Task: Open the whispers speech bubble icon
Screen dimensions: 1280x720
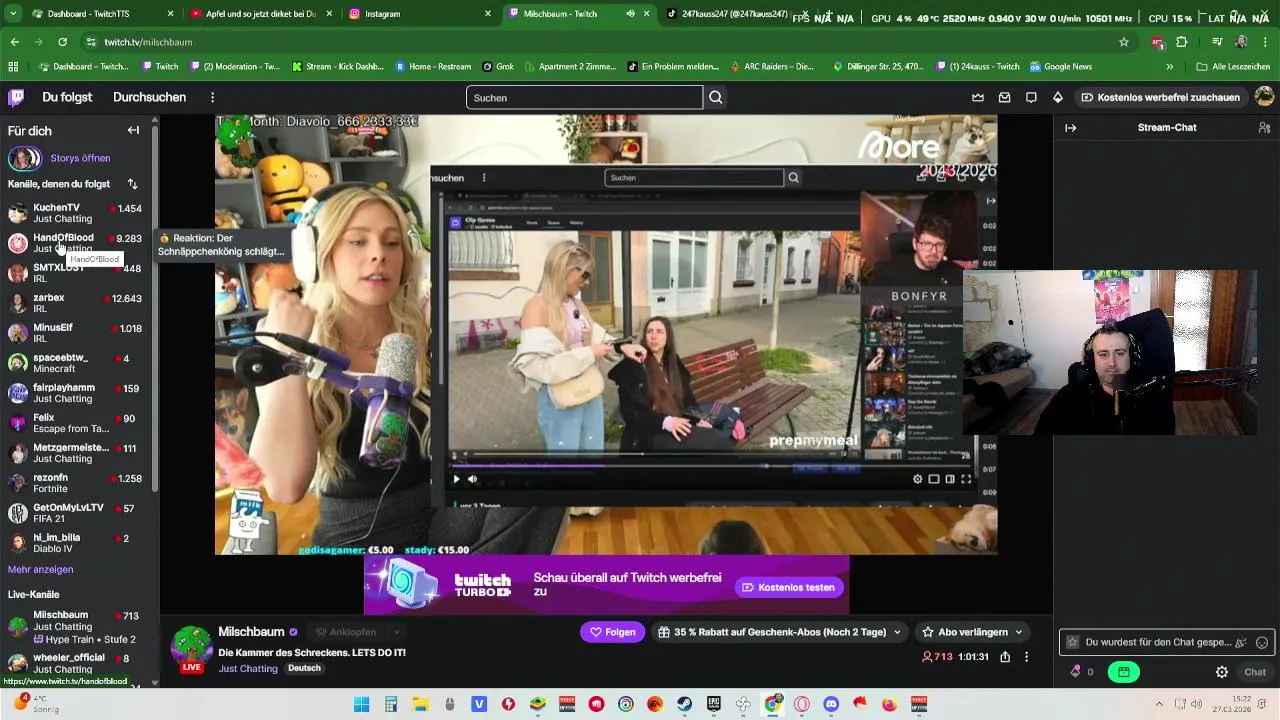Action: (x=1031, y=97)
